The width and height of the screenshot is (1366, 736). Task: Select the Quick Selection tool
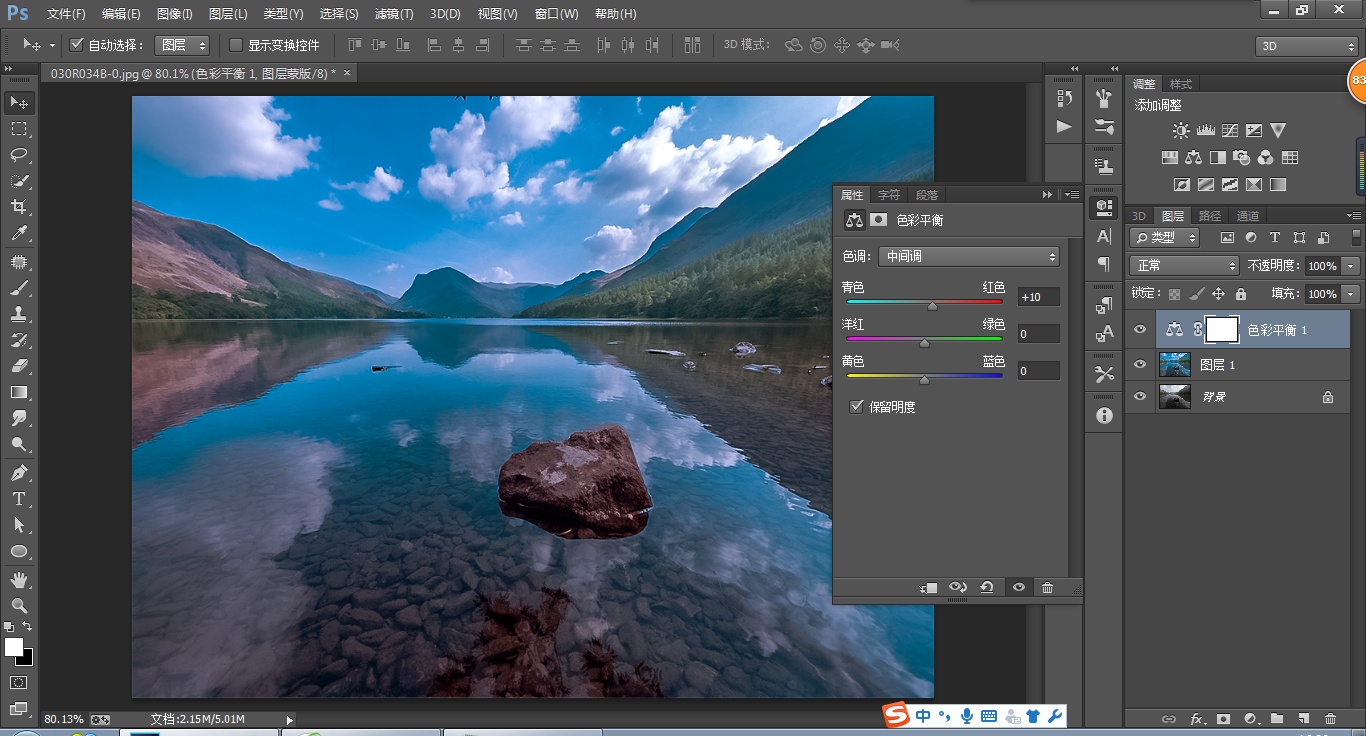[19, 181]
